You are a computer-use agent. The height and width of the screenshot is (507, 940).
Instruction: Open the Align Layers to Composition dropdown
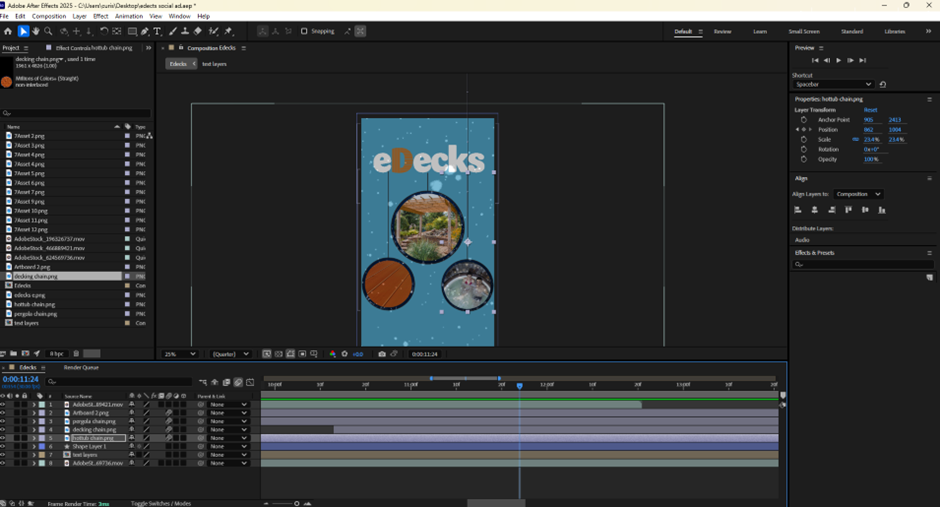(x=858, y=194)
